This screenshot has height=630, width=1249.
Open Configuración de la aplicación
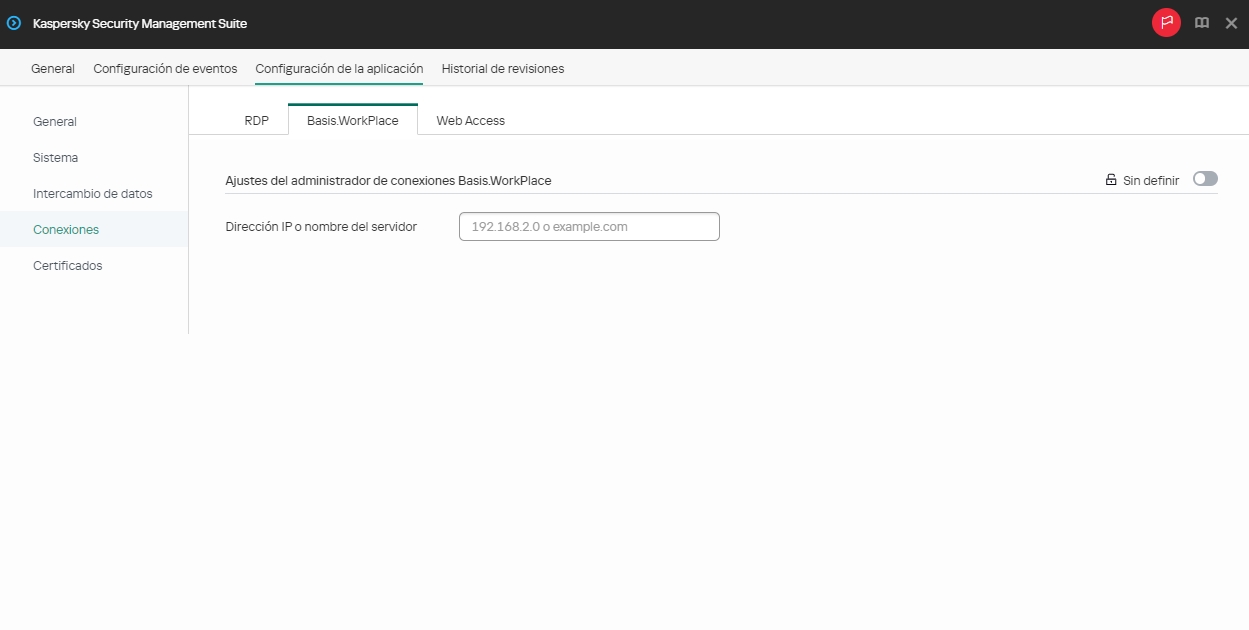pyautogui.click(x=339, y=68)
